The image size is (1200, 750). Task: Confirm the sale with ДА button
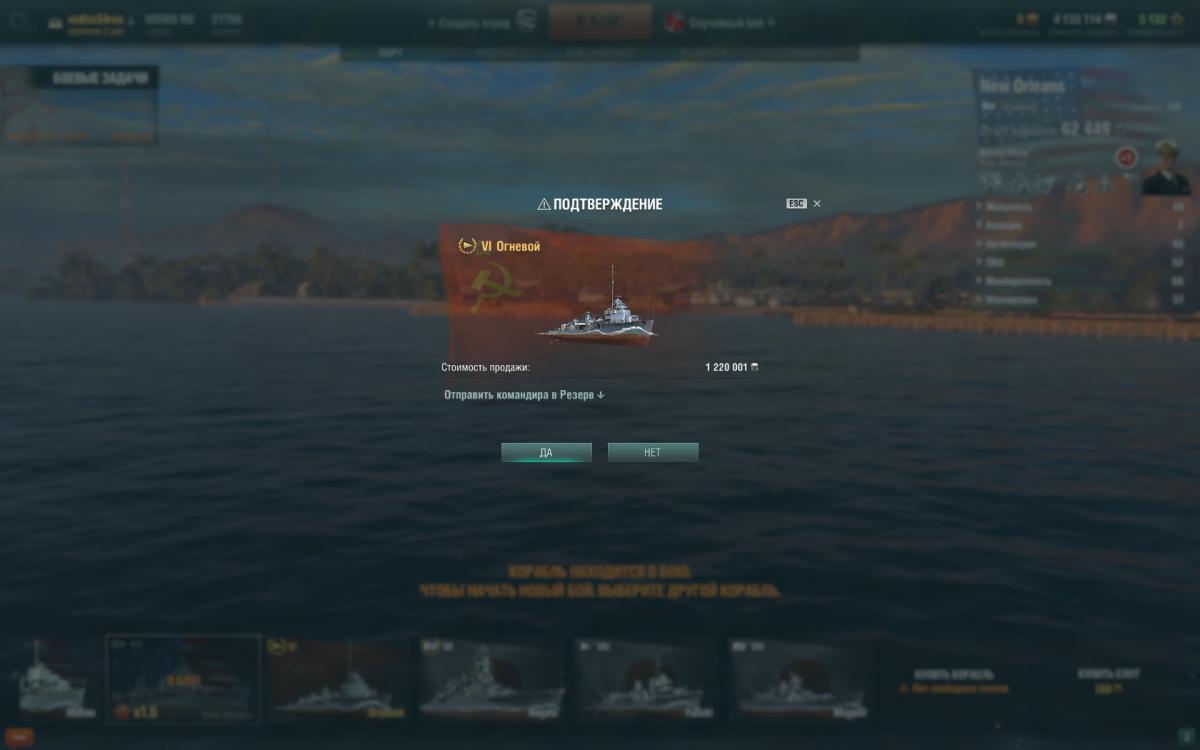click(546, 453)
